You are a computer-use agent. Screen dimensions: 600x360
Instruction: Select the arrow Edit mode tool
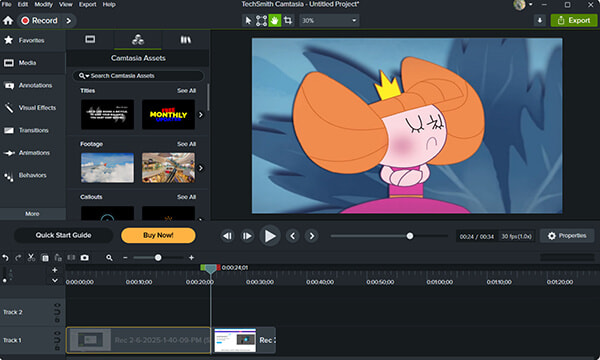(248, 21)
